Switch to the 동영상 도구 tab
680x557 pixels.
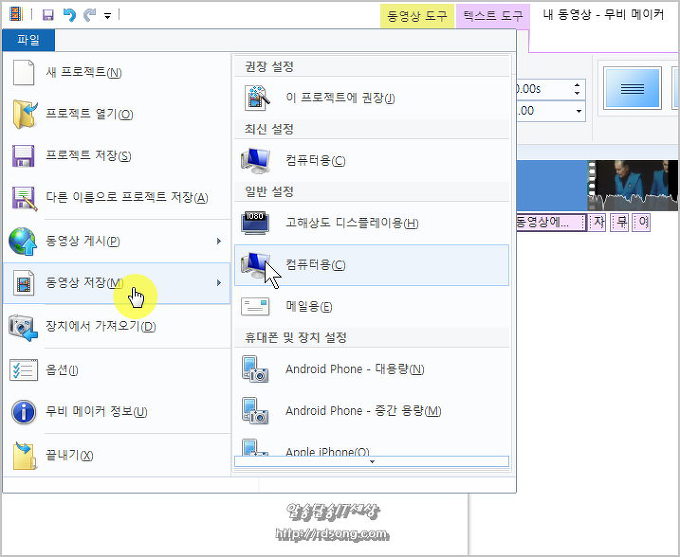[417, 16]
